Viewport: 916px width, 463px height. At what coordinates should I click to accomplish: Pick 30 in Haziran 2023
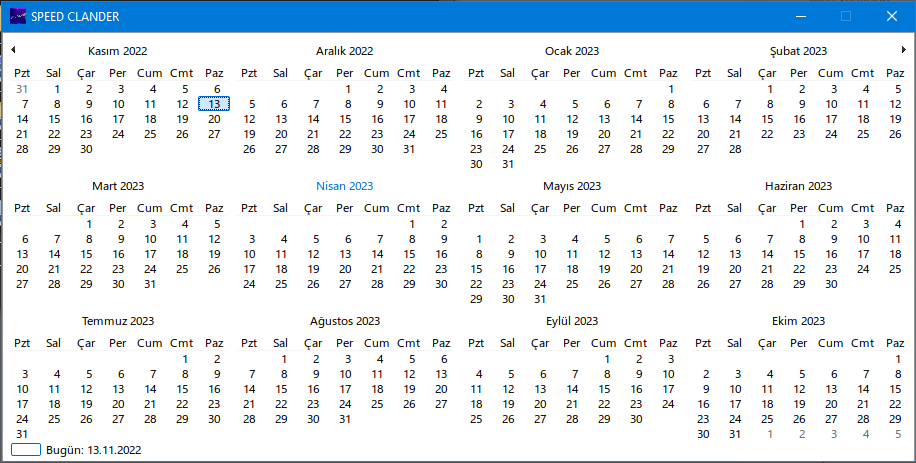[831, 284]
